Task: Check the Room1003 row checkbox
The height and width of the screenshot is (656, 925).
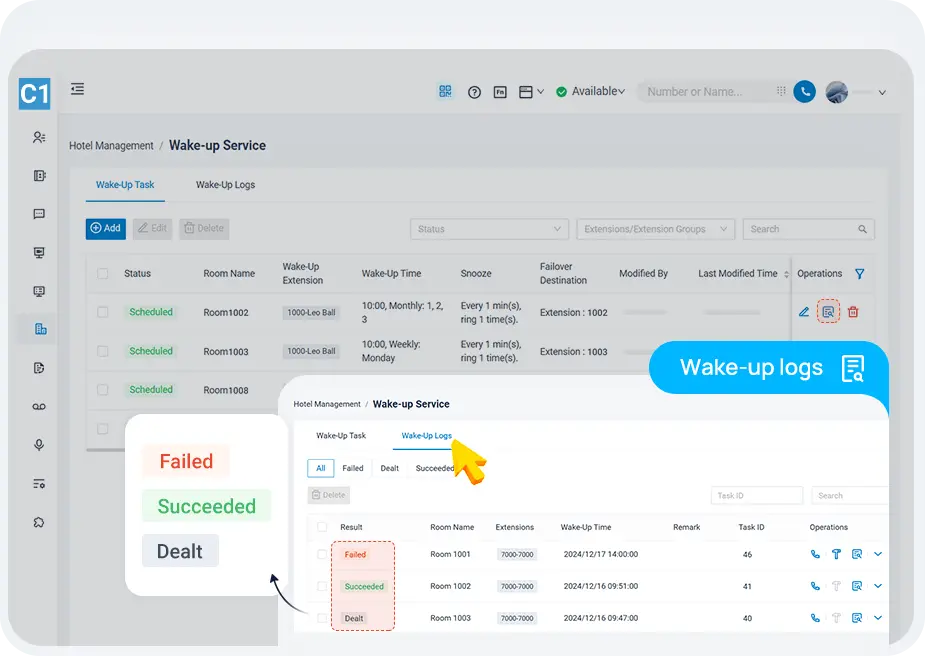Action: tap(103, 351)
